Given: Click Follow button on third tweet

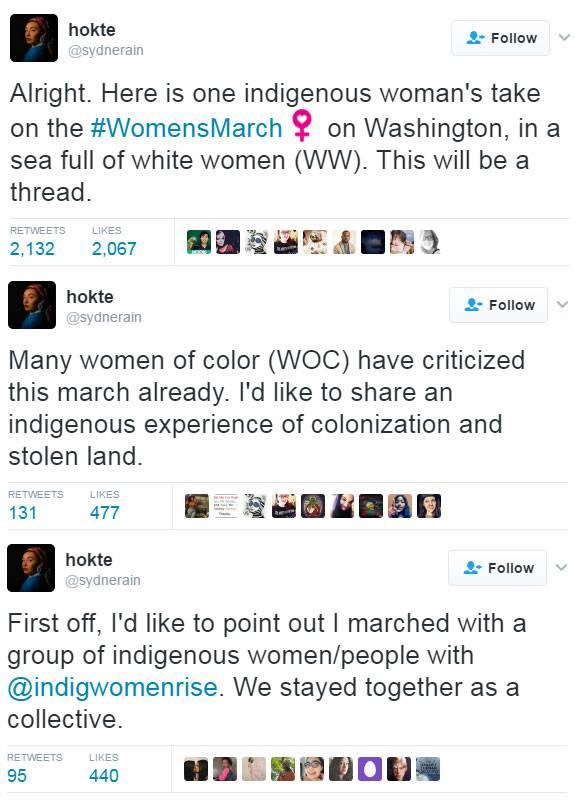Looking at the screenshot, I should click(497, 568).
